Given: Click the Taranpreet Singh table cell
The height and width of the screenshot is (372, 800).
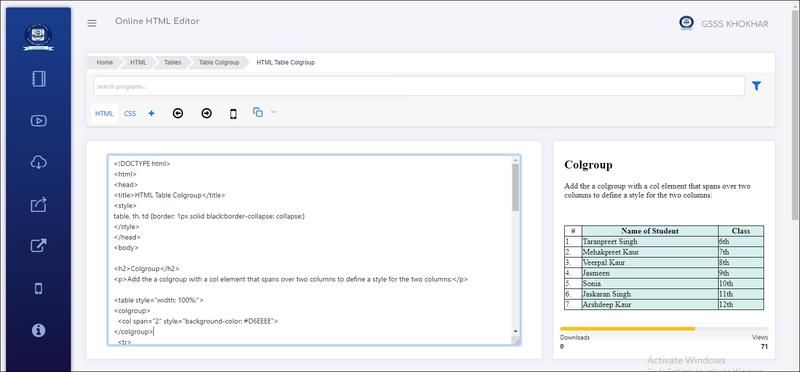Looking at the screenshot, I should (650, 241).
